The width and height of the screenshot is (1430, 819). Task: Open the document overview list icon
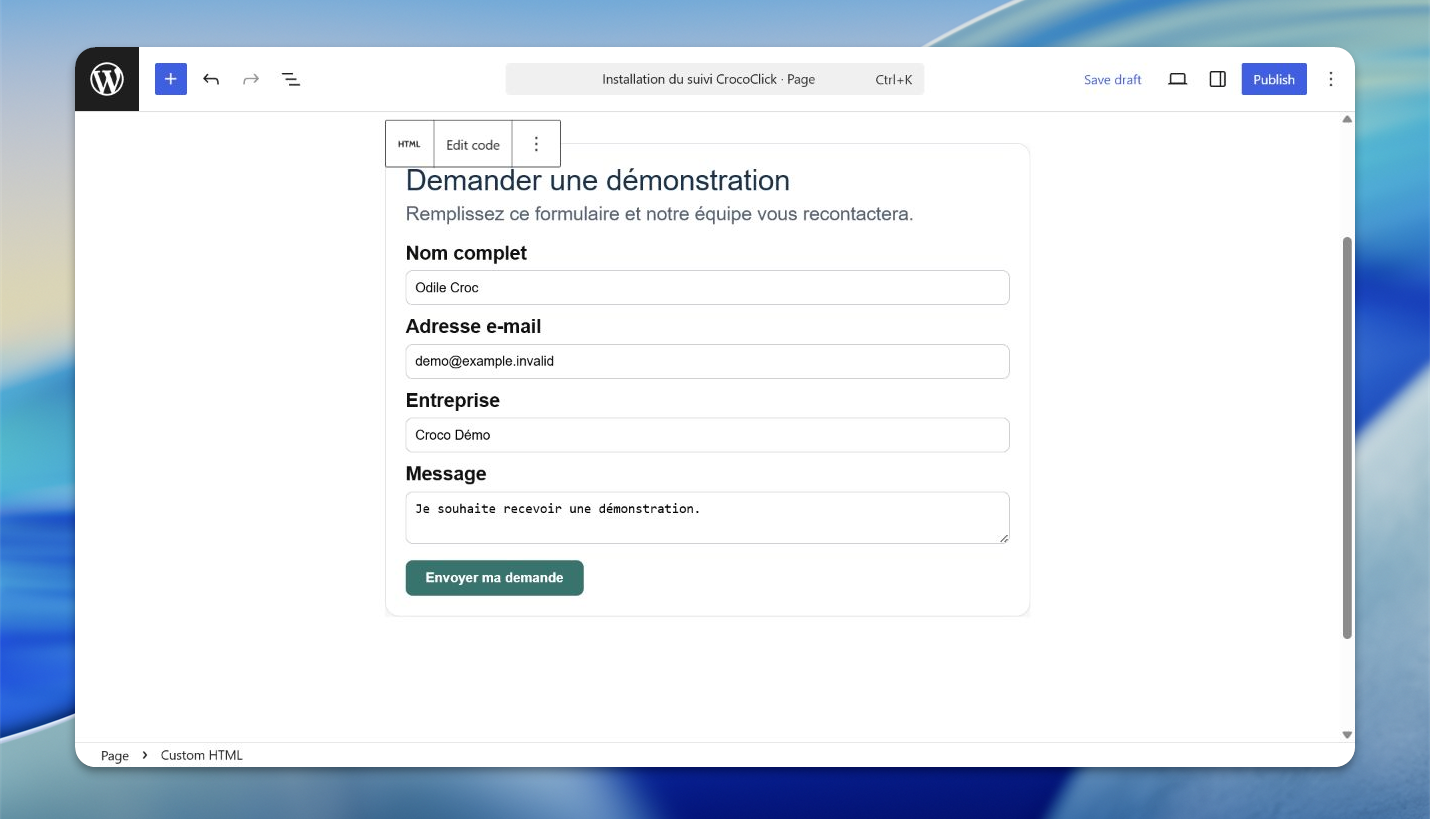click(x=291, y=79)
